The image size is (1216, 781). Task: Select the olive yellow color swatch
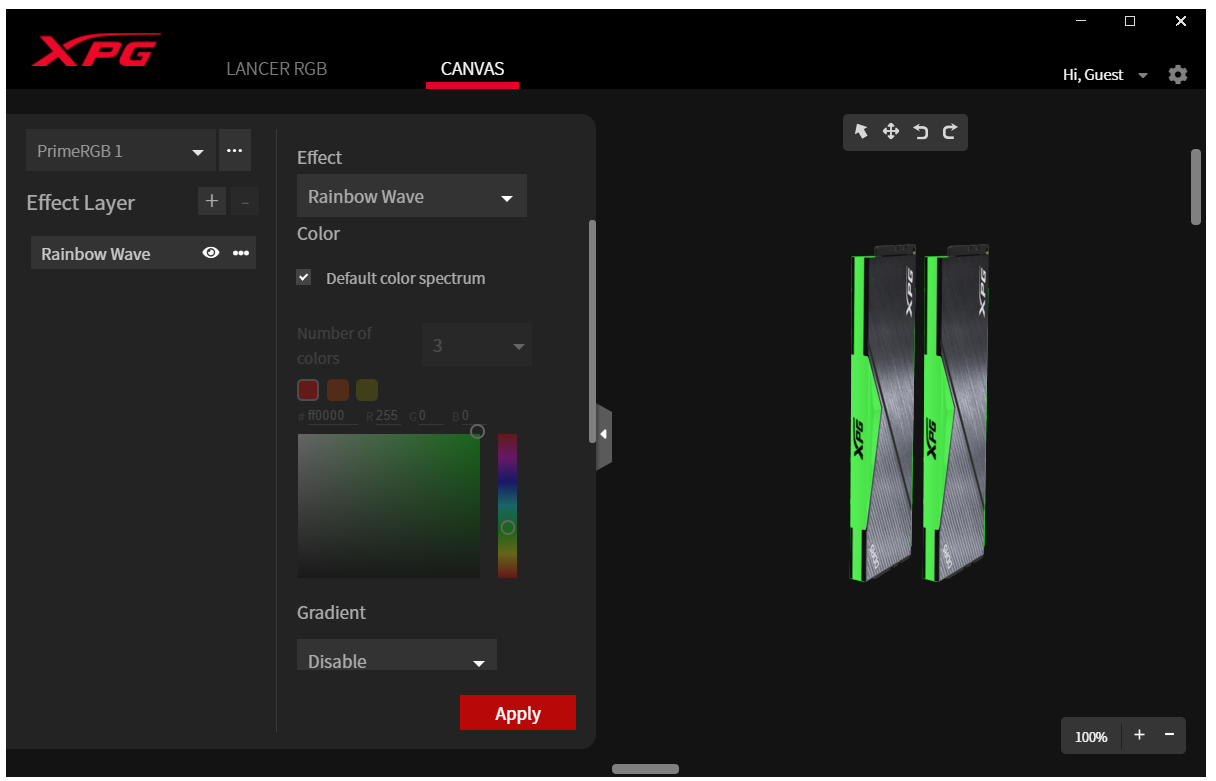point(367,390)
